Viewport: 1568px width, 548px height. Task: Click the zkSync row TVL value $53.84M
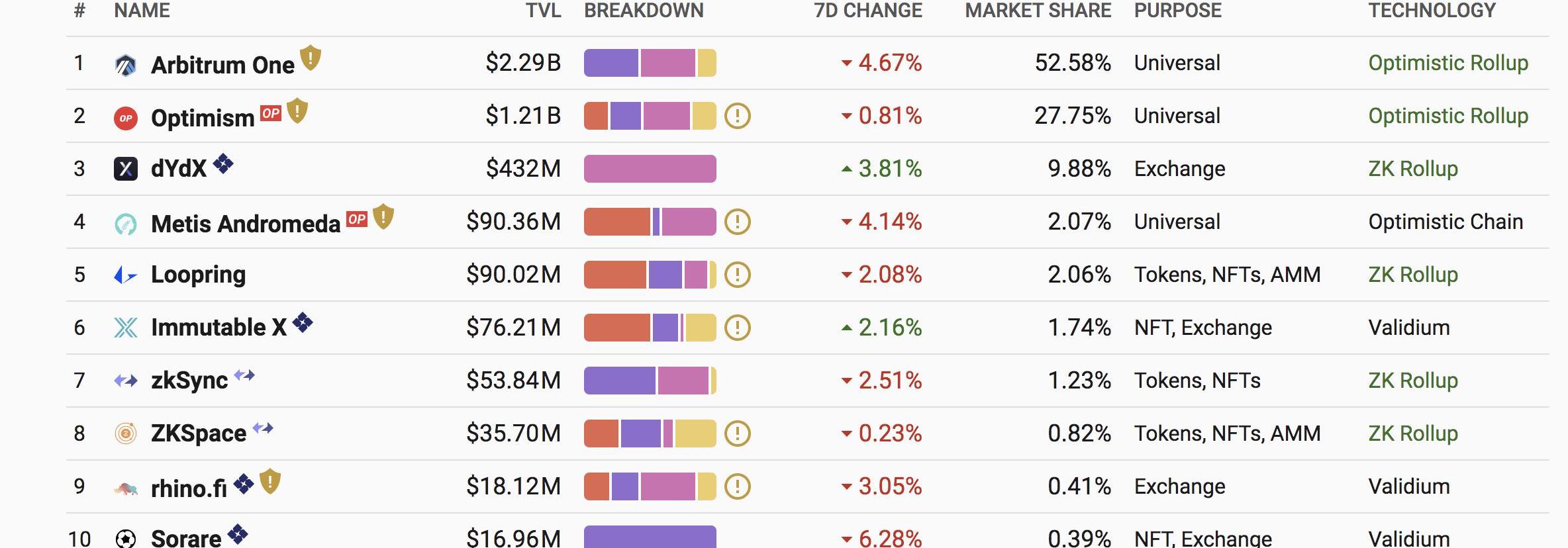click(513, 381)
